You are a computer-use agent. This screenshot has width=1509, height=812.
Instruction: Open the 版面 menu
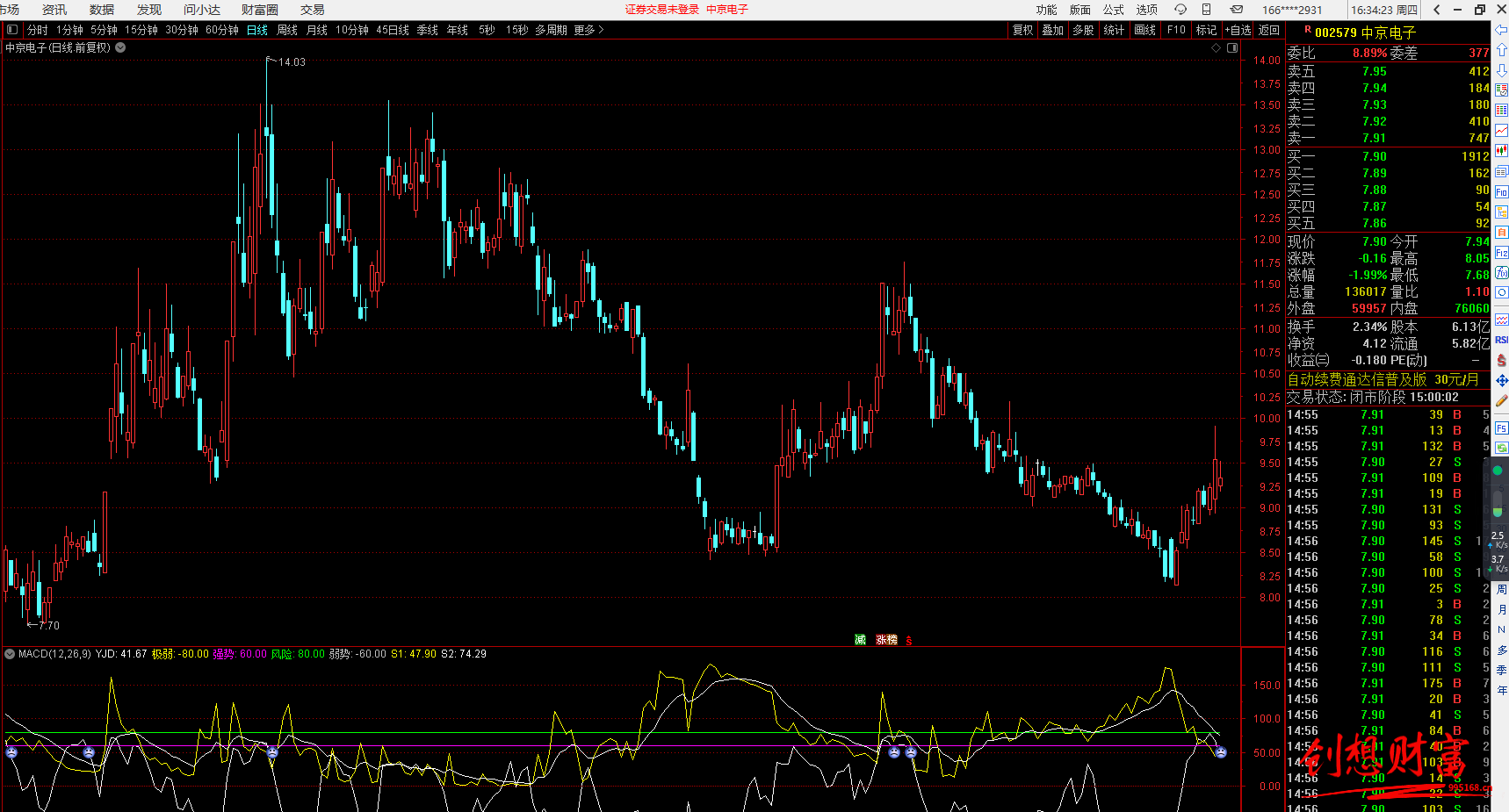(1080, 10)
